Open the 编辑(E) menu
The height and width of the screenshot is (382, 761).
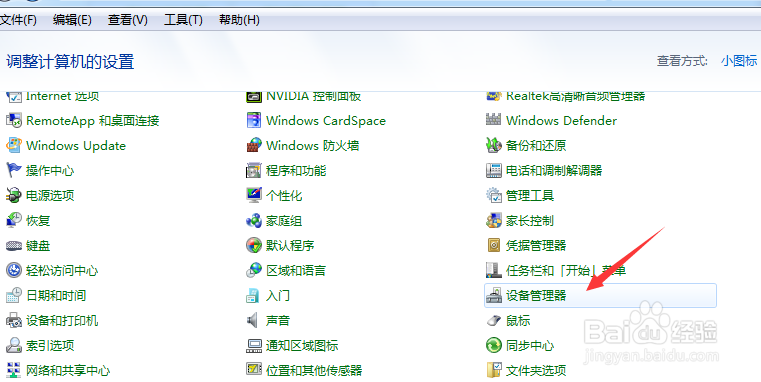(x=72, y=20)
